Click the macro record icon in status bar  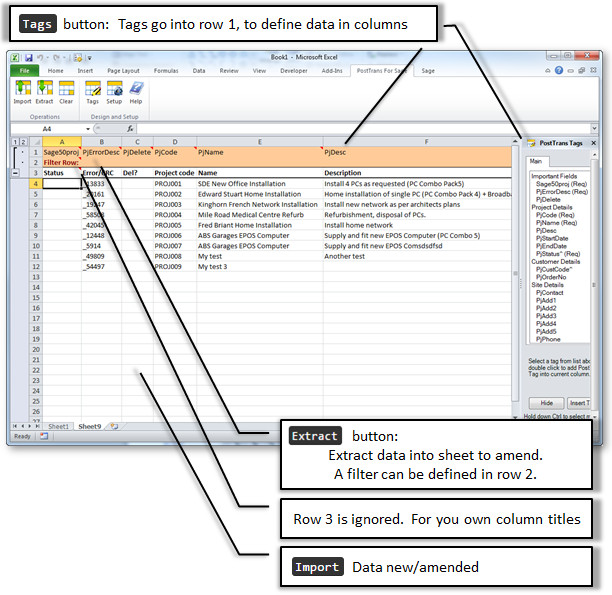coord(44,436)
